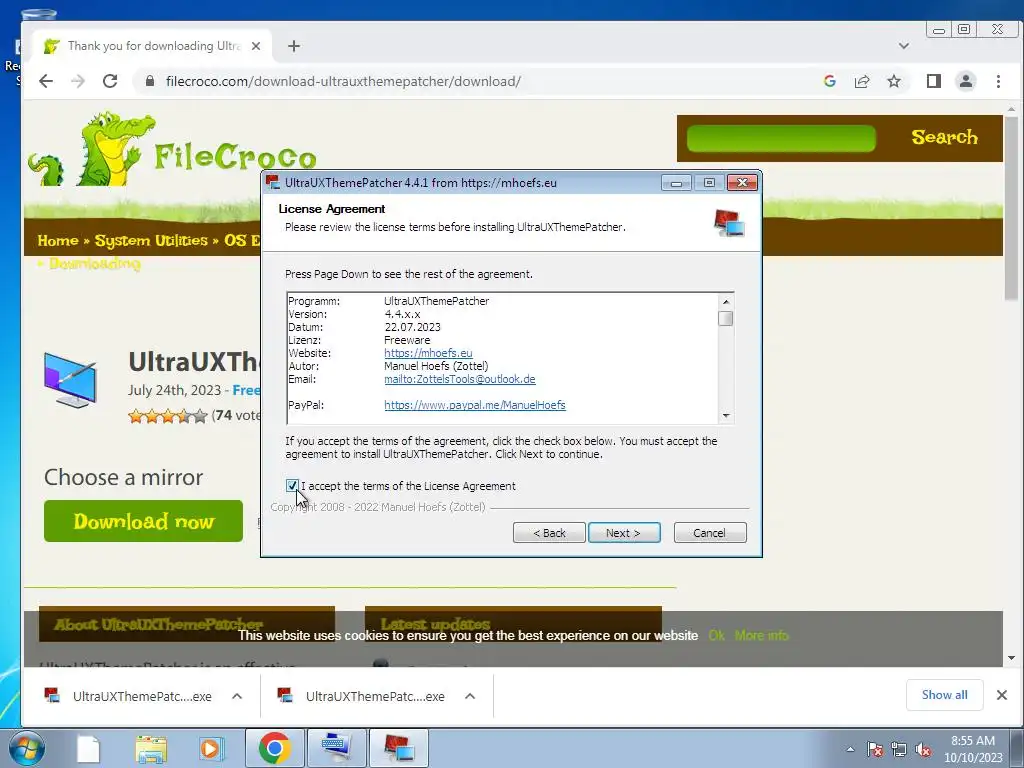Click the Latest updates section header
The image size is (1024, 768).
pos(513,624)
